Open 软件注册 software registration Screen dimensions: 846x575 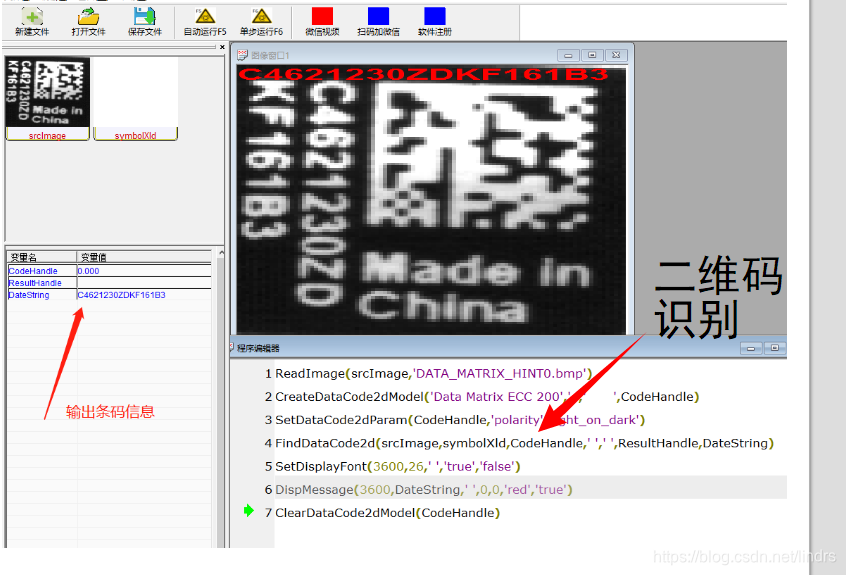(434, 22)
